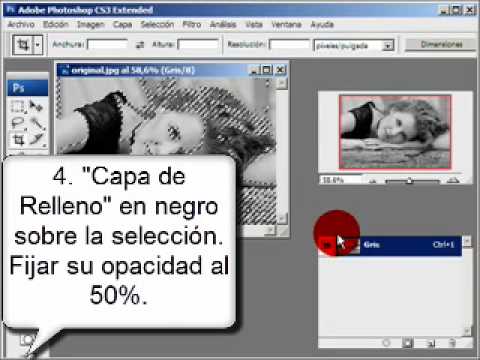480x360 pixels.
Task: Minimize the original.jpg document window
Action: click(x=254, y=70)
